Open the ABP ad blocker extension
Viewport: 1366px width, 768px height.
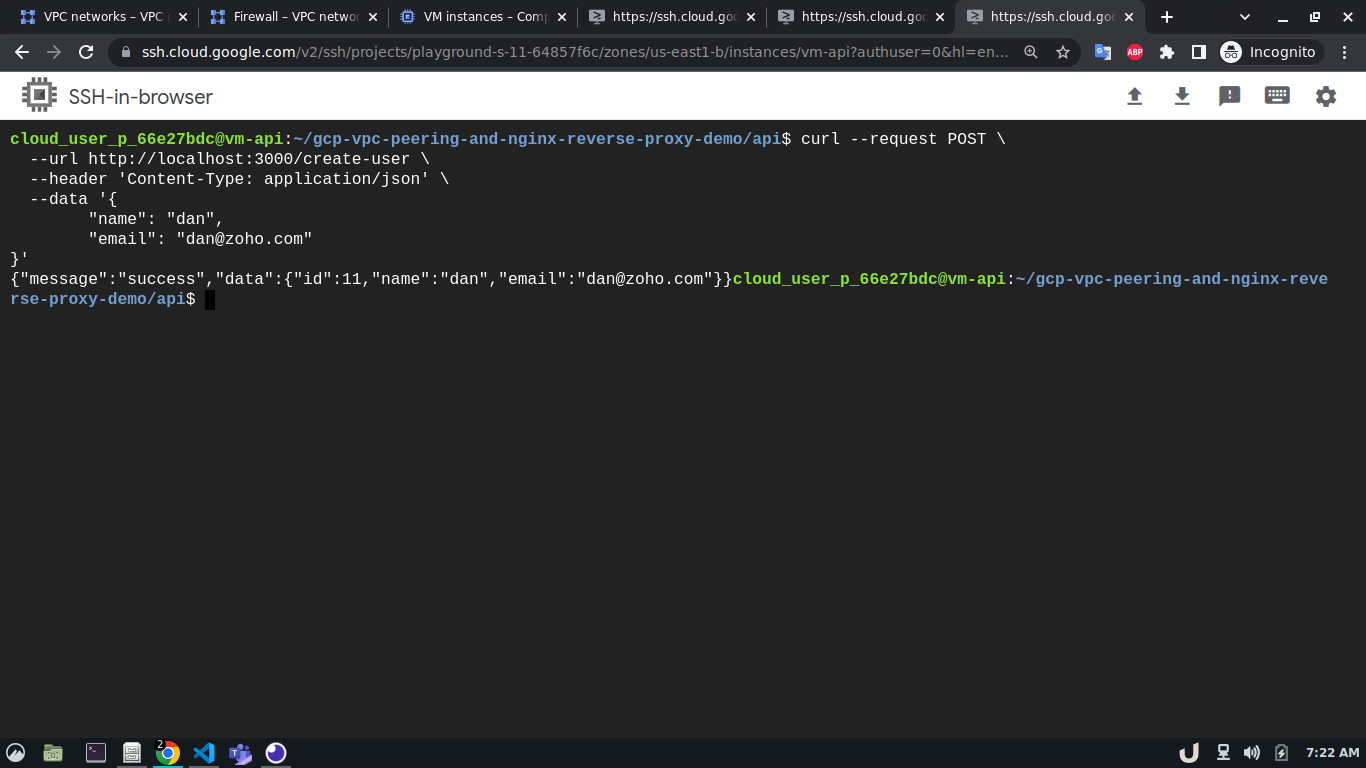(x=1135, y=52)
